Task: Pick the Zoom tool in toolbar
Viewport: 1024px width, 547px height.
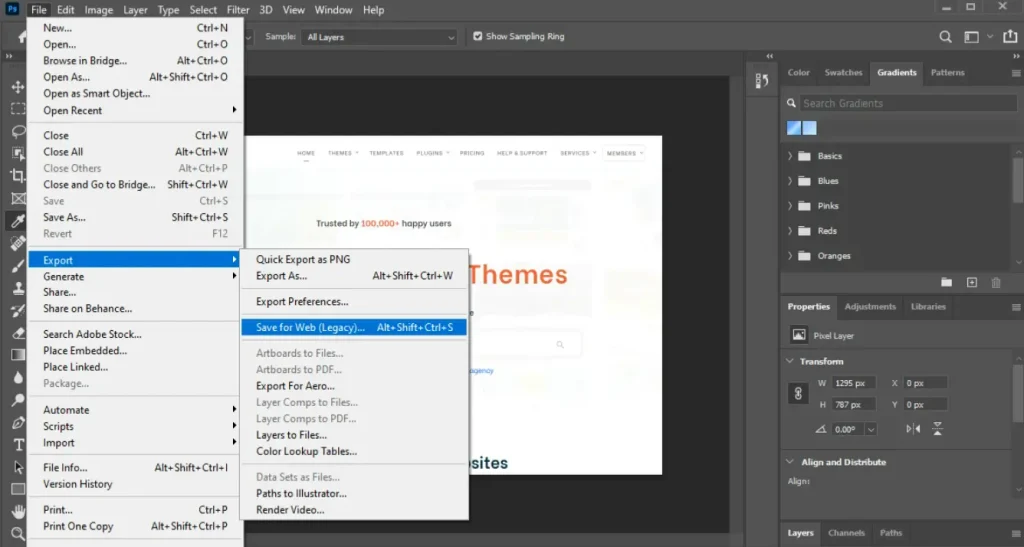Action: pos(18,534)
